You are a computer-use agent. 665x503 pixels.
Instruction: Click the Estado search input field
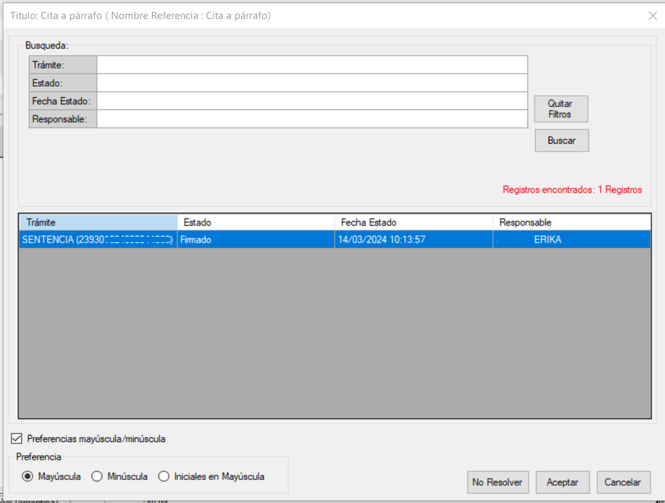point(311,83)
